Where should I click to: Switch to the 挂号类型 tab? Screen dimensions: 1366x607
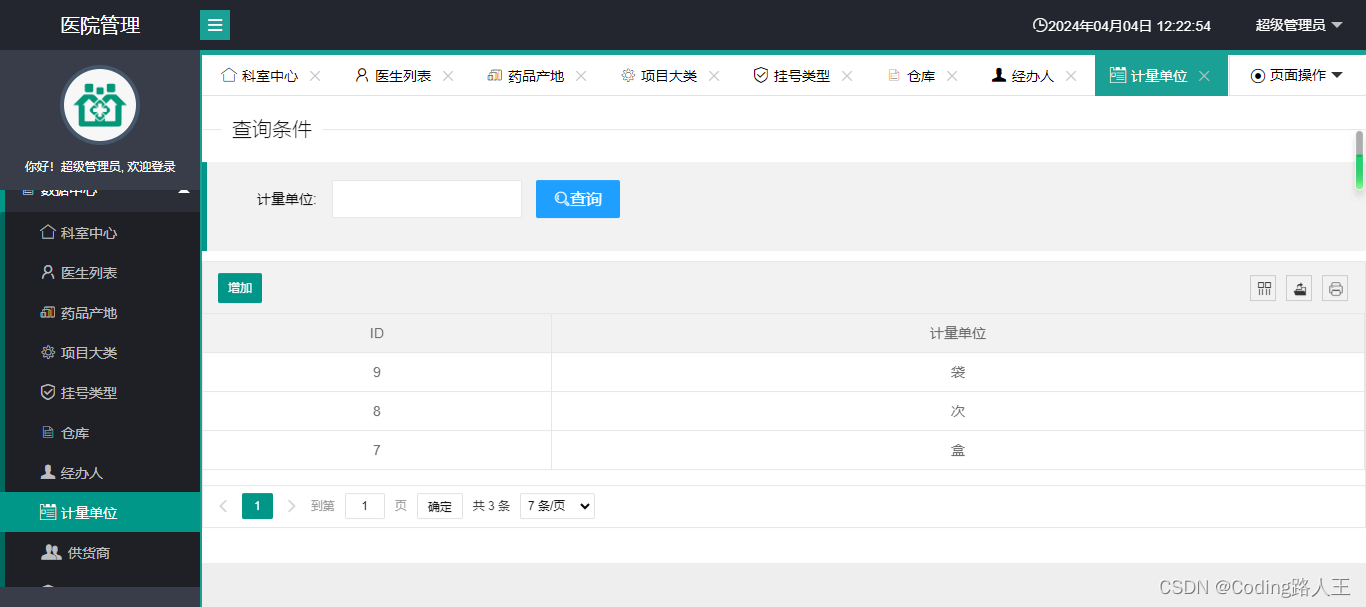tap(792, 75)
